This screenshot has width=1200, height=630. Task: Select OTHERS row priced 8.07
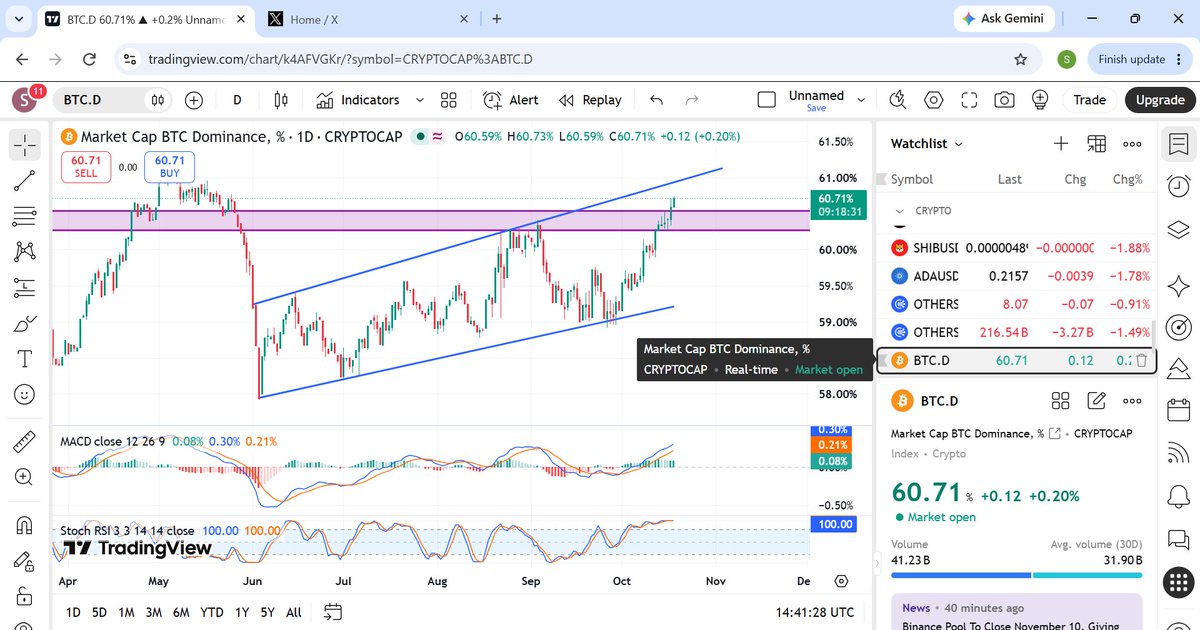click(x=1017, y=304)
